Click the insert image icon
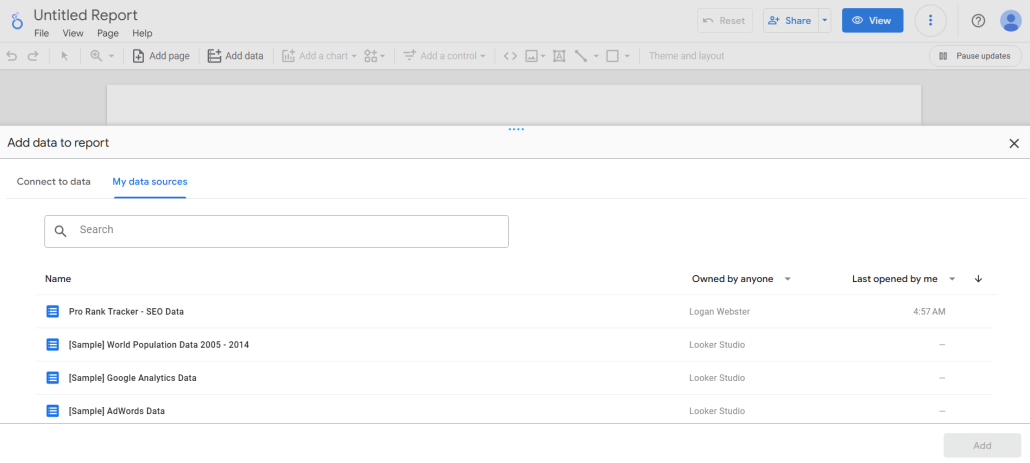 pos(531,56)
